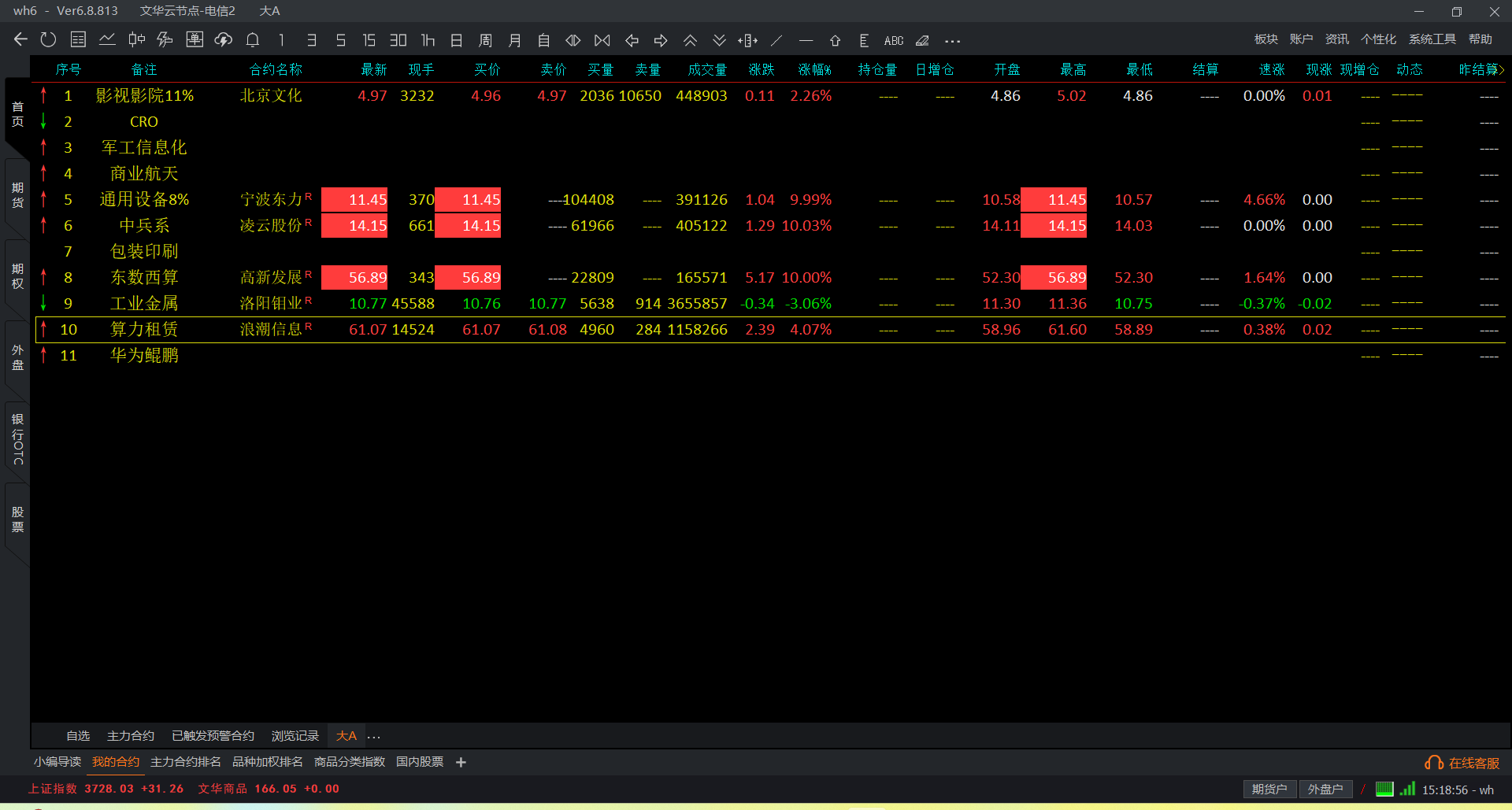Open the 账户 menu

click(x=1302, y=39)
